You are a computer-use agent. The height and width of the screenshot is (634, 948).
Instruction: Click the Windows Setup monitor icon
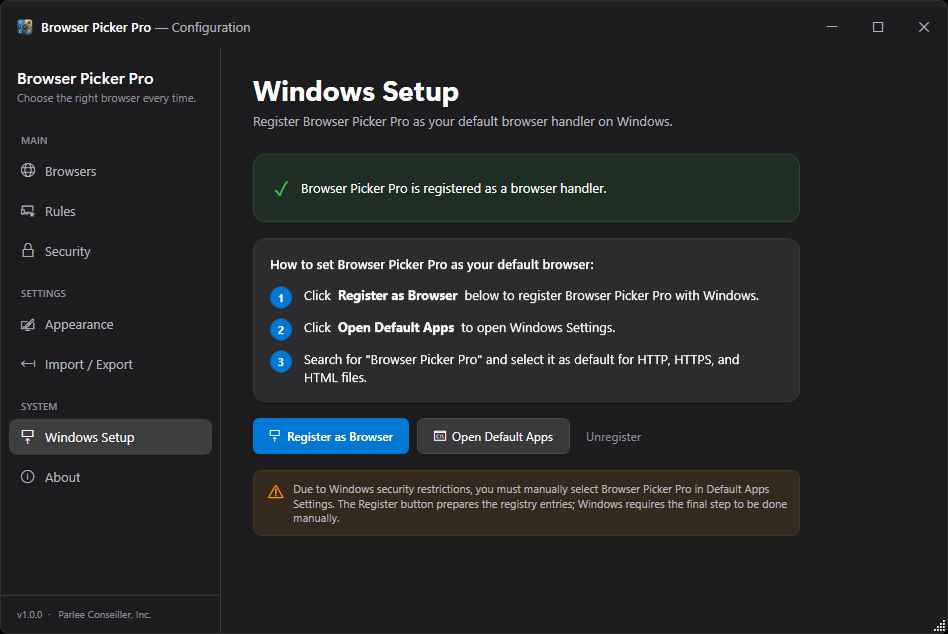tap(28, 436)
